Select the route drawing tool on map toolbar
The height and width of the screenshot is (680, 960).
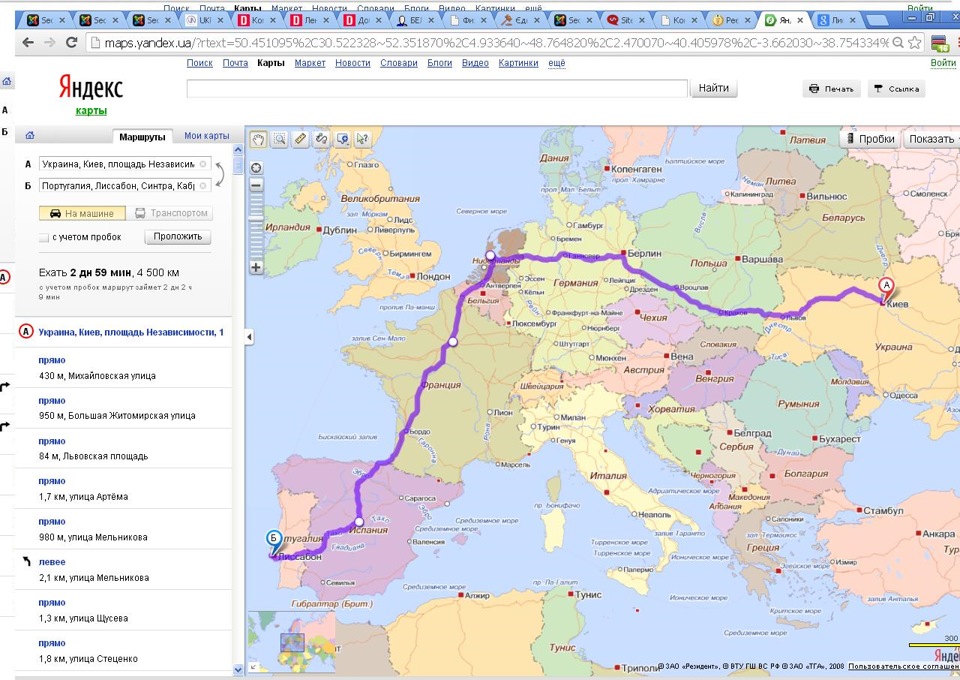(321, 140)
